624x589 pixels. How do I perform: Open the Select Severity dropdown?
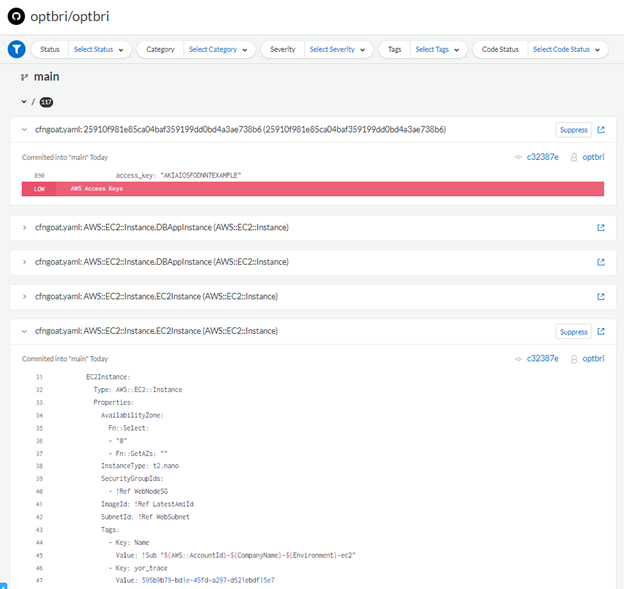pyautogui.click(x=337, y=49)
